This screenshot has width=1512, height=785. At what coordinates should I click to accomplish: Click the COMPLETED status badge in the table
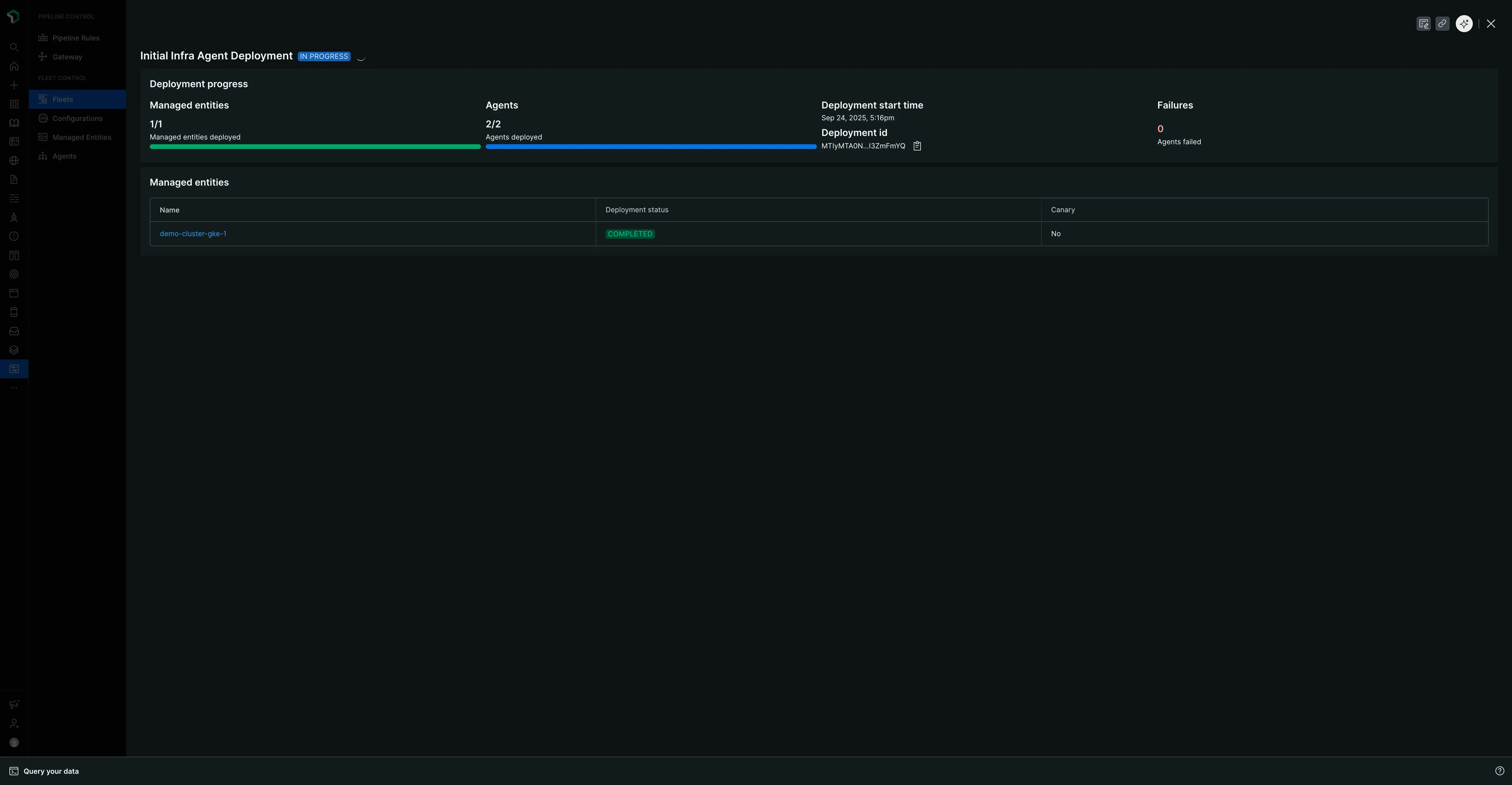coord(630,234)
